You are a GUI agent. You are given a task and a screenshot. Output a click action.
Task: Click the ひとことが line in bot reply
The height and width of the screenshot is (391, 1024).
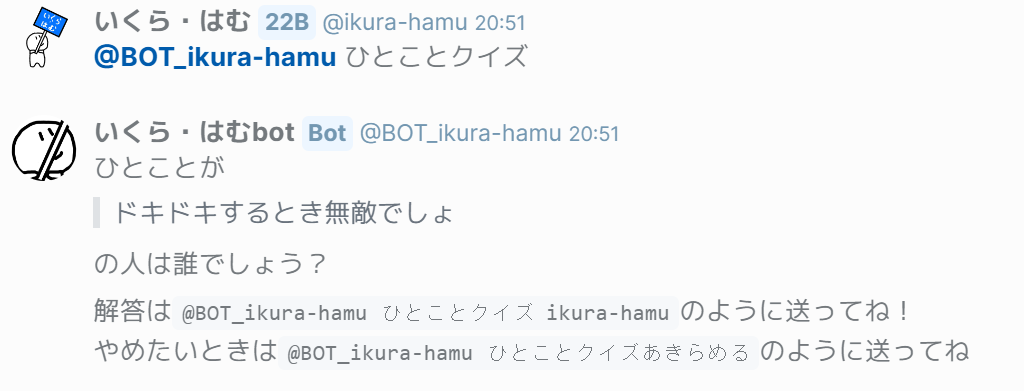tap(160, 168)
